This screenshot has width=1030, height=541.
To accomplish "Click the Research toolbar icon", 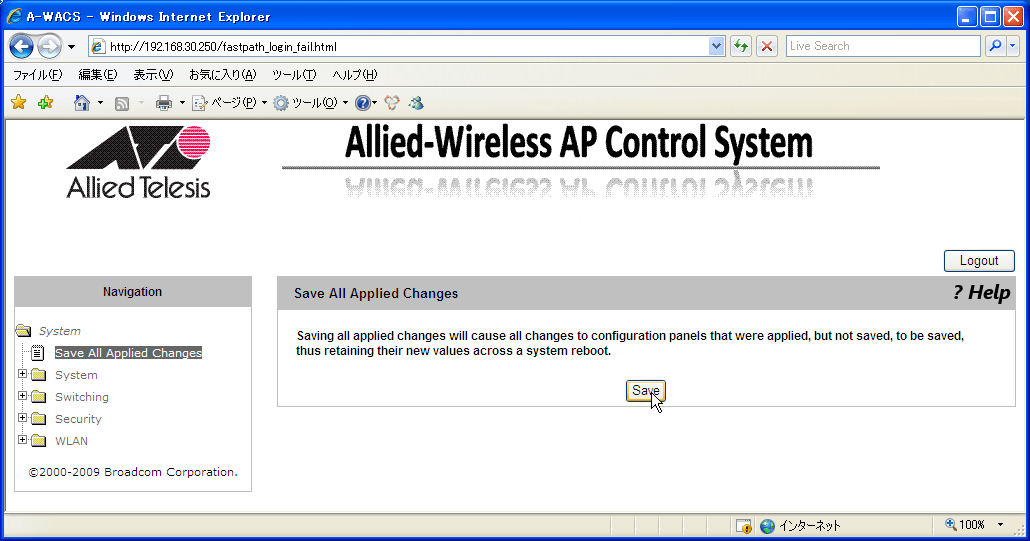I will click(392, 103).
